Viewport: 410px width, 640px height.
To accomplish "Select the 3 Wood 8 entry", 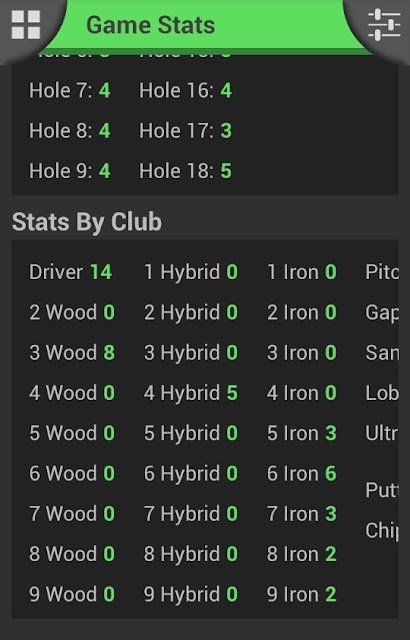I will coord(72,353).
